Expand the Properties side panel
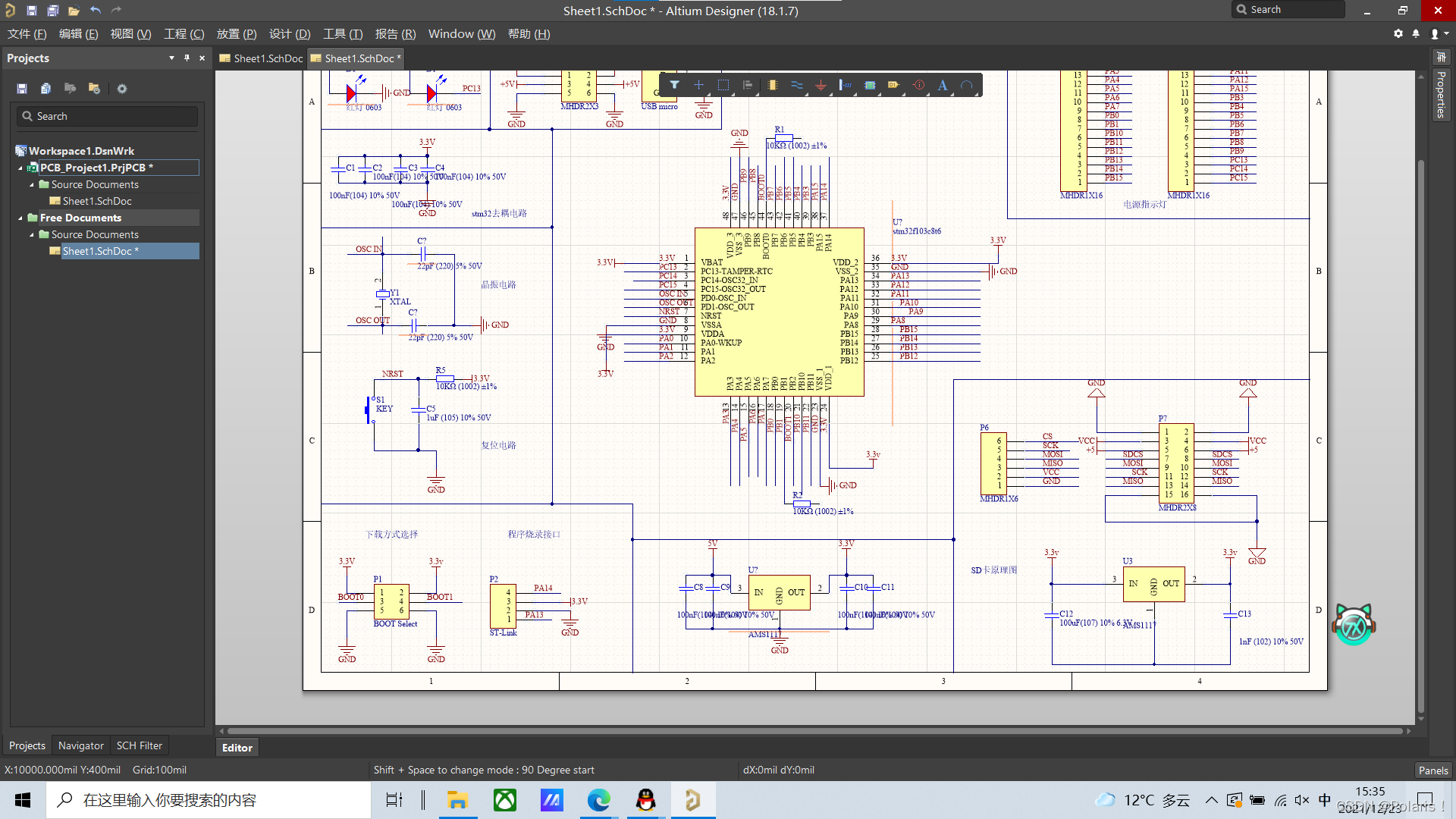 (1440, 94)
